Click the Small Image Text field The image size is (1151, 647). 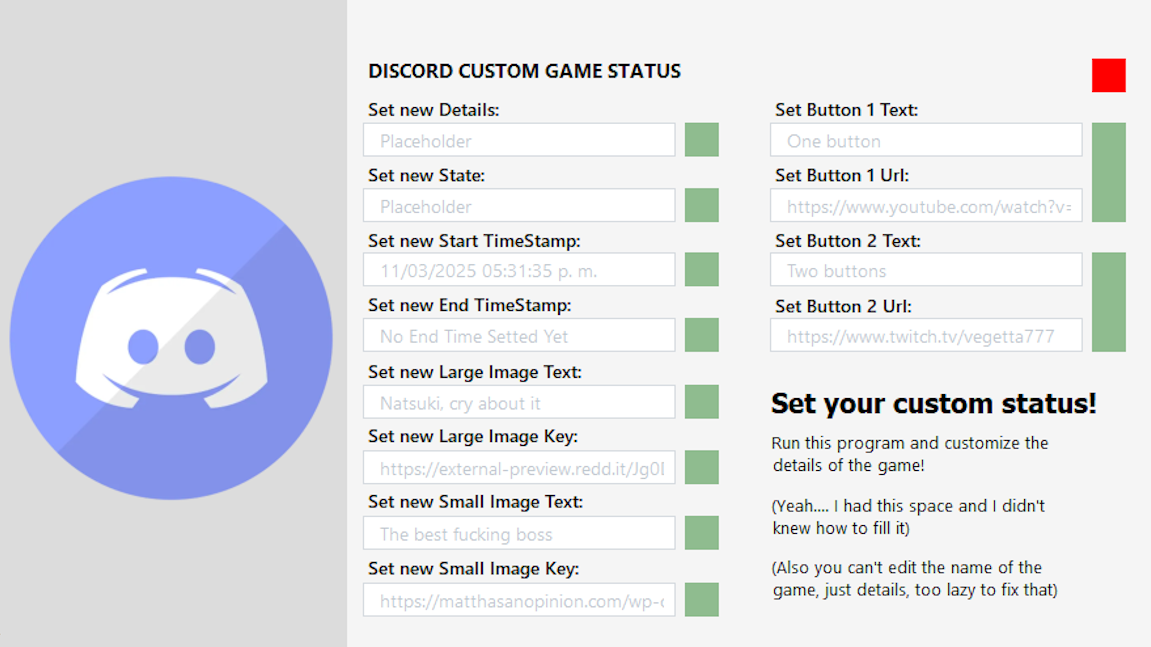pos(519,532)
